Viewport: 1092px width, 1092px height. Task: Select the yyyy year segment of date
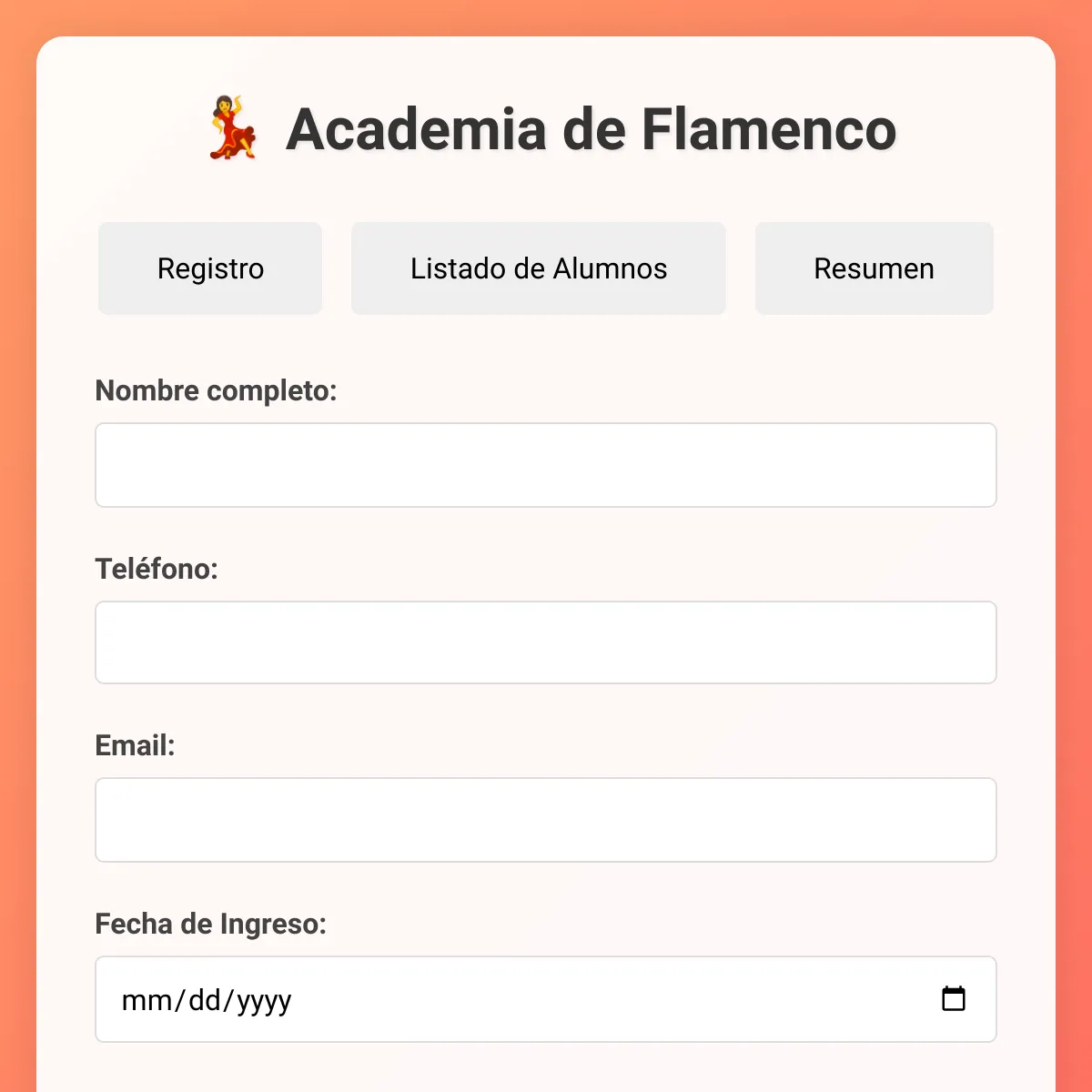tap(264, 1000)
